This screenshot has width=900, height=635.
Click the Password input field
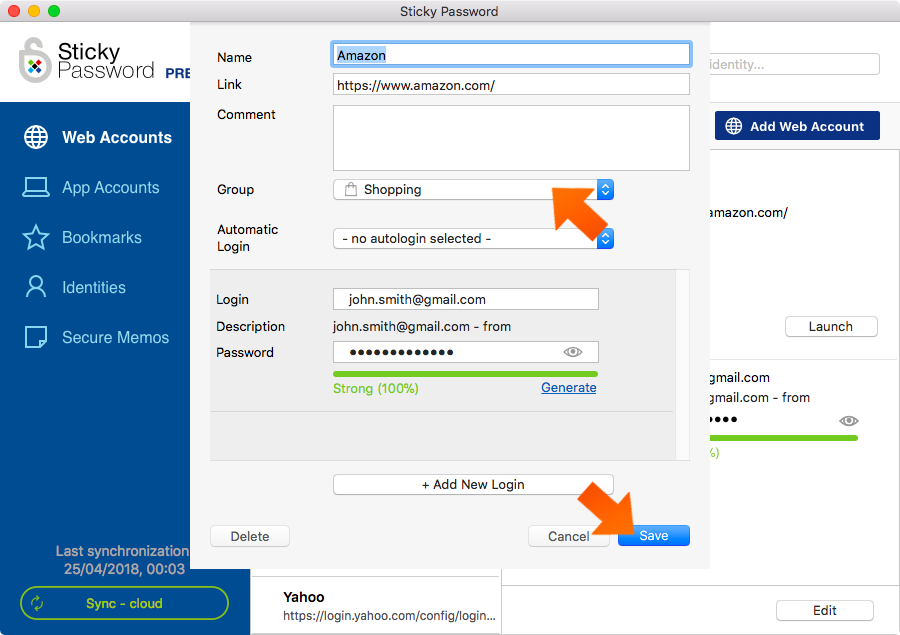pos(465,352)
